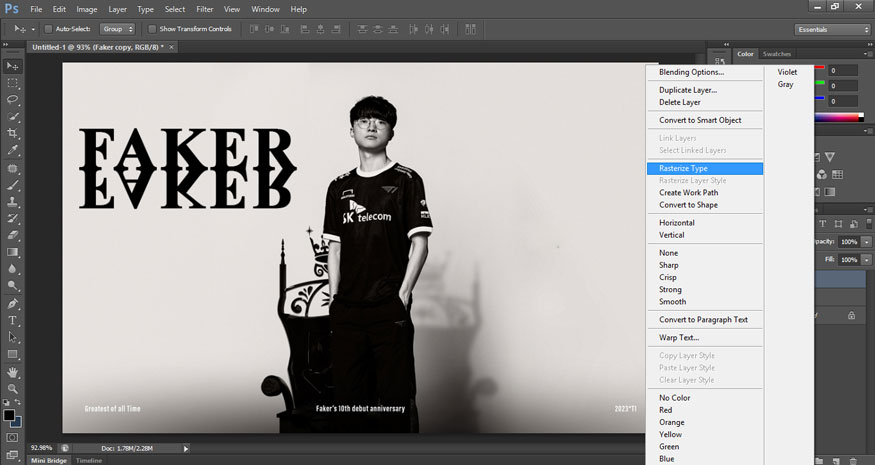Open the Essentials workspace dropdown

tap(832, 30)
